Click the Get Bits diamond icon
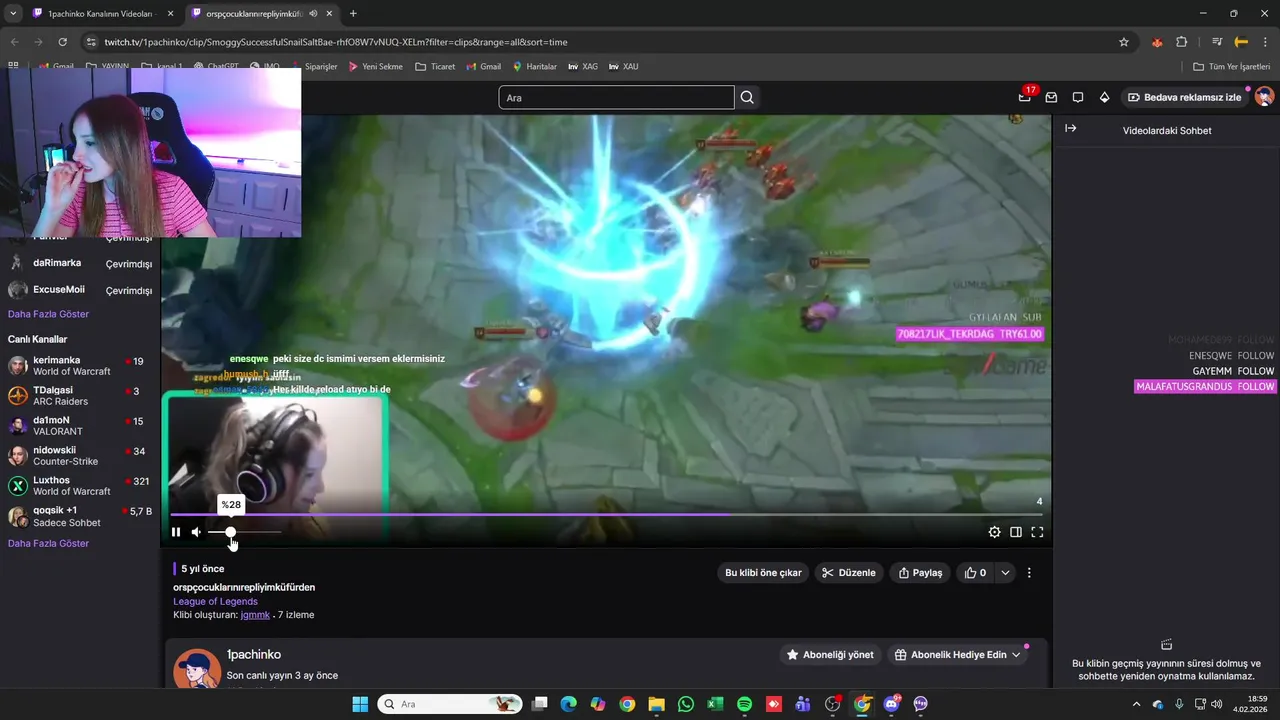The height and width of the screenshot is (720, 1280). pos(1104,97)
